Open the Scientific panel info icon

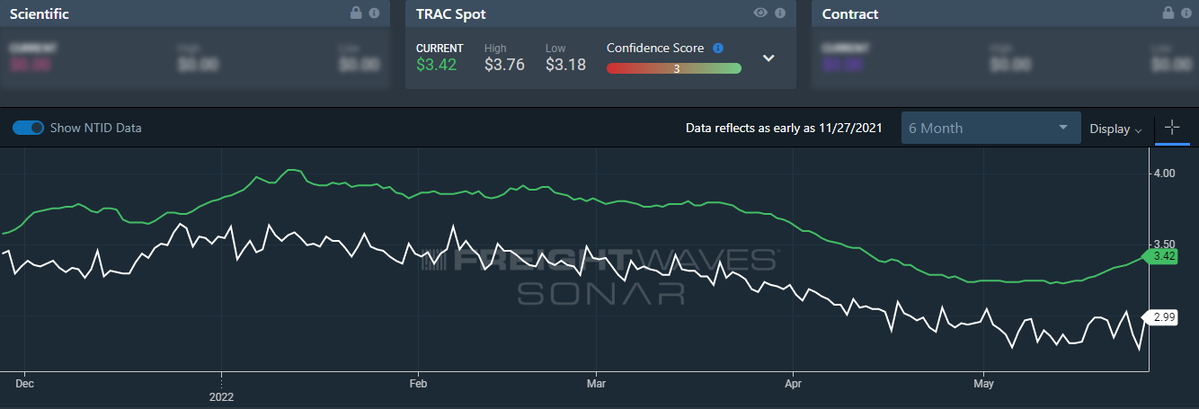click(374, 13)
